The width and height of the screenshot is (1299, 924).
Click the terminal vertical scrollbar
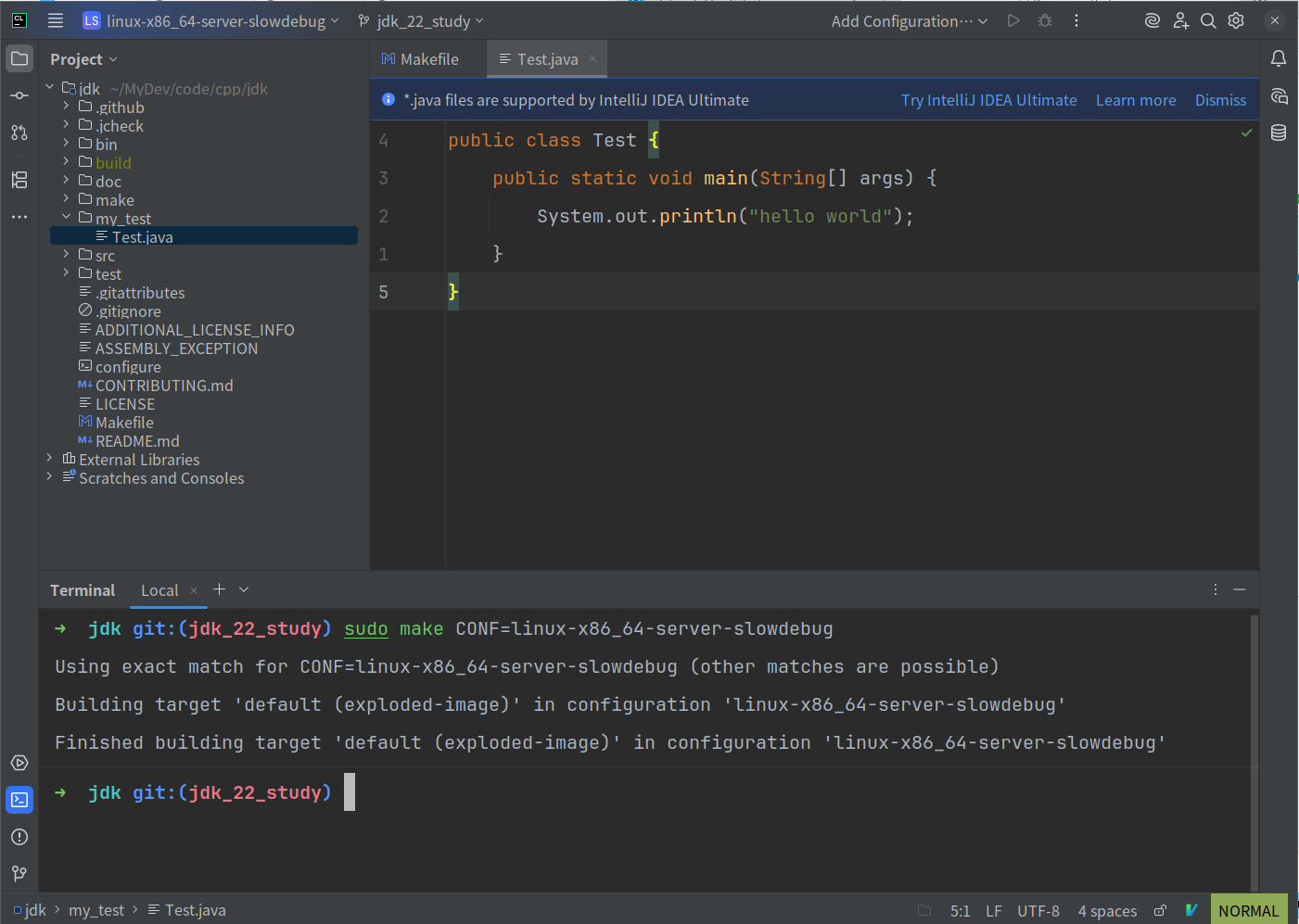point(1254,751)
